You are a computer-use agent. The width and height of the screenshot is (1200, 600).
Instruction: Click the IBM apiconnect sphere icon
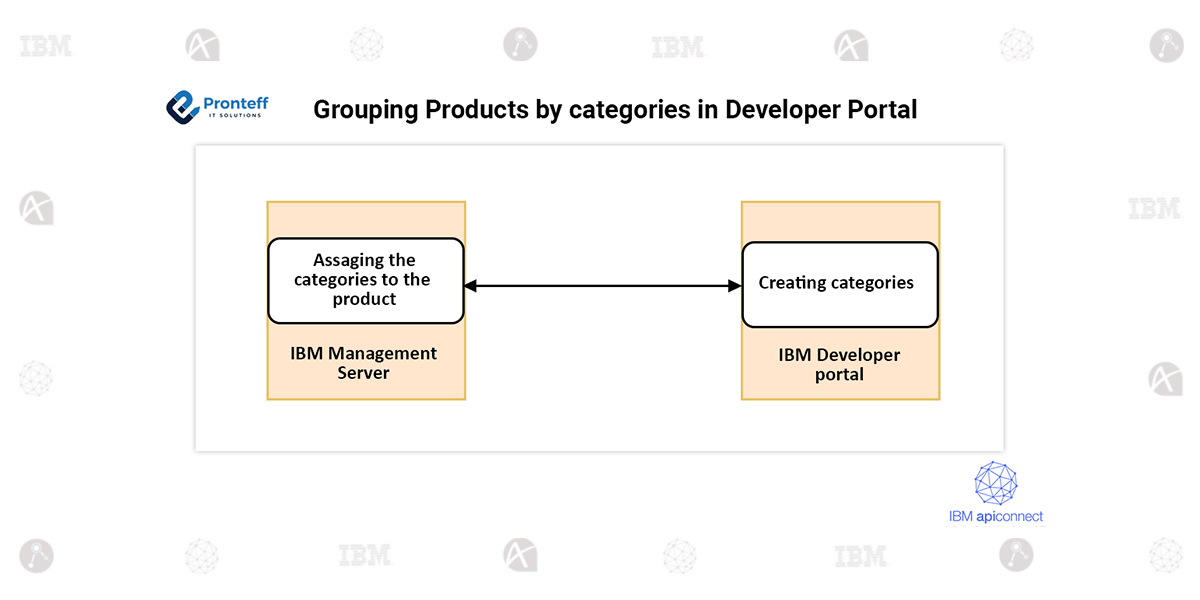996,483
